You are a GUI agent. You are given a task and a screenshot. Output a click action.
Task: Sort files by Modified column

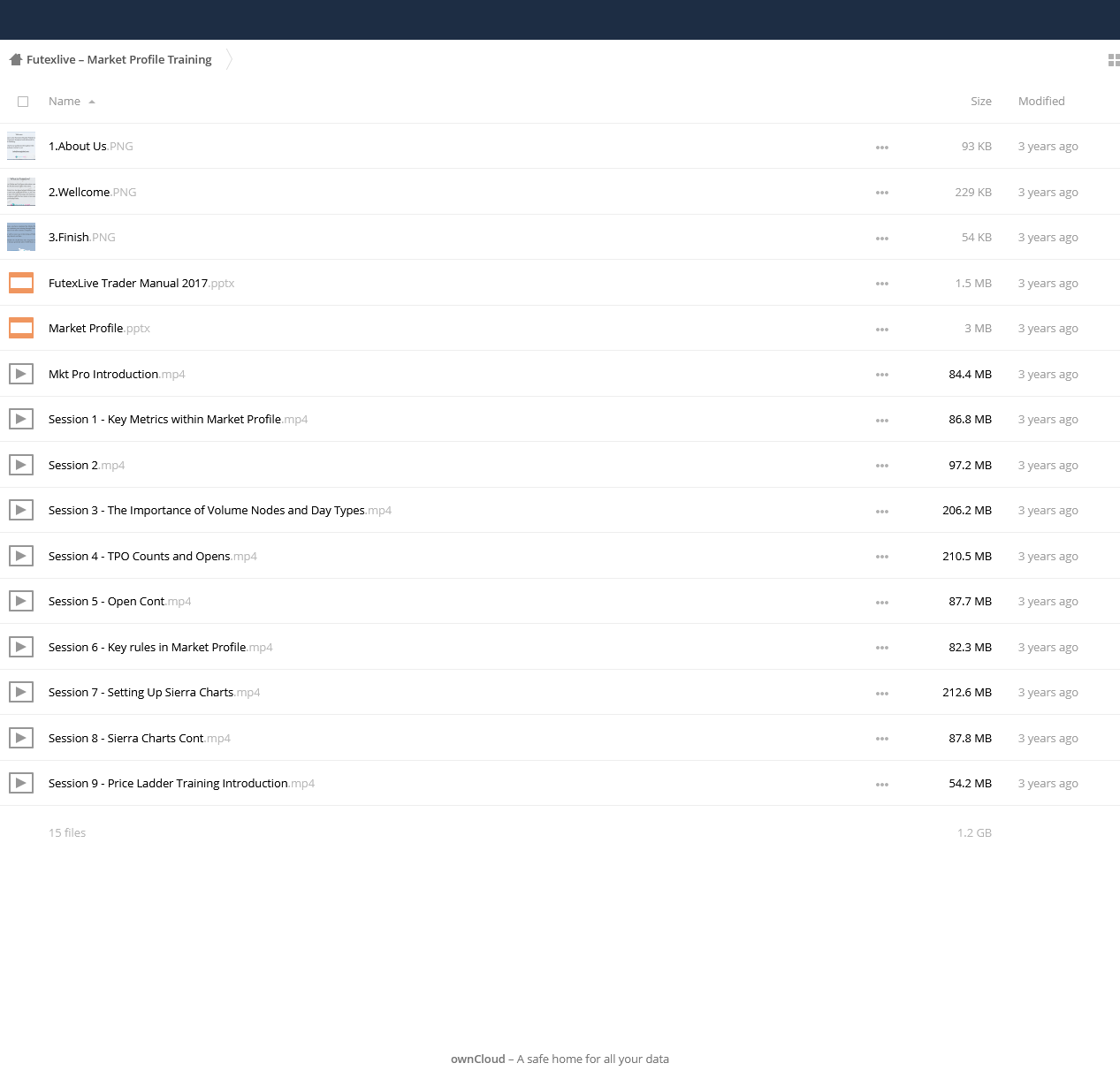tap(1041, 102)
